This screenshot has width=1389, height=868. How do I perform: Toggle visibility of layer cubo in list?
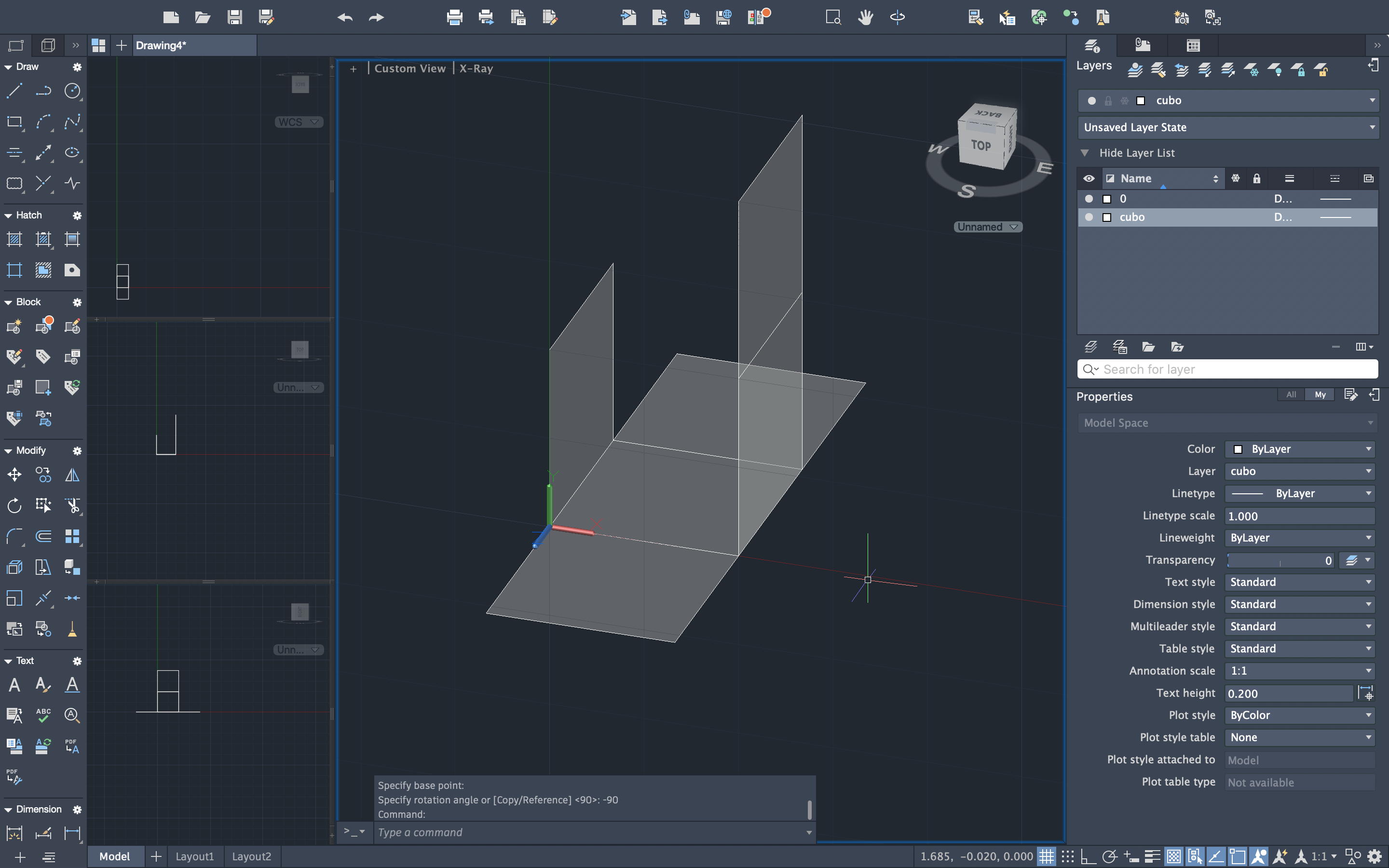coord(1089,217)
